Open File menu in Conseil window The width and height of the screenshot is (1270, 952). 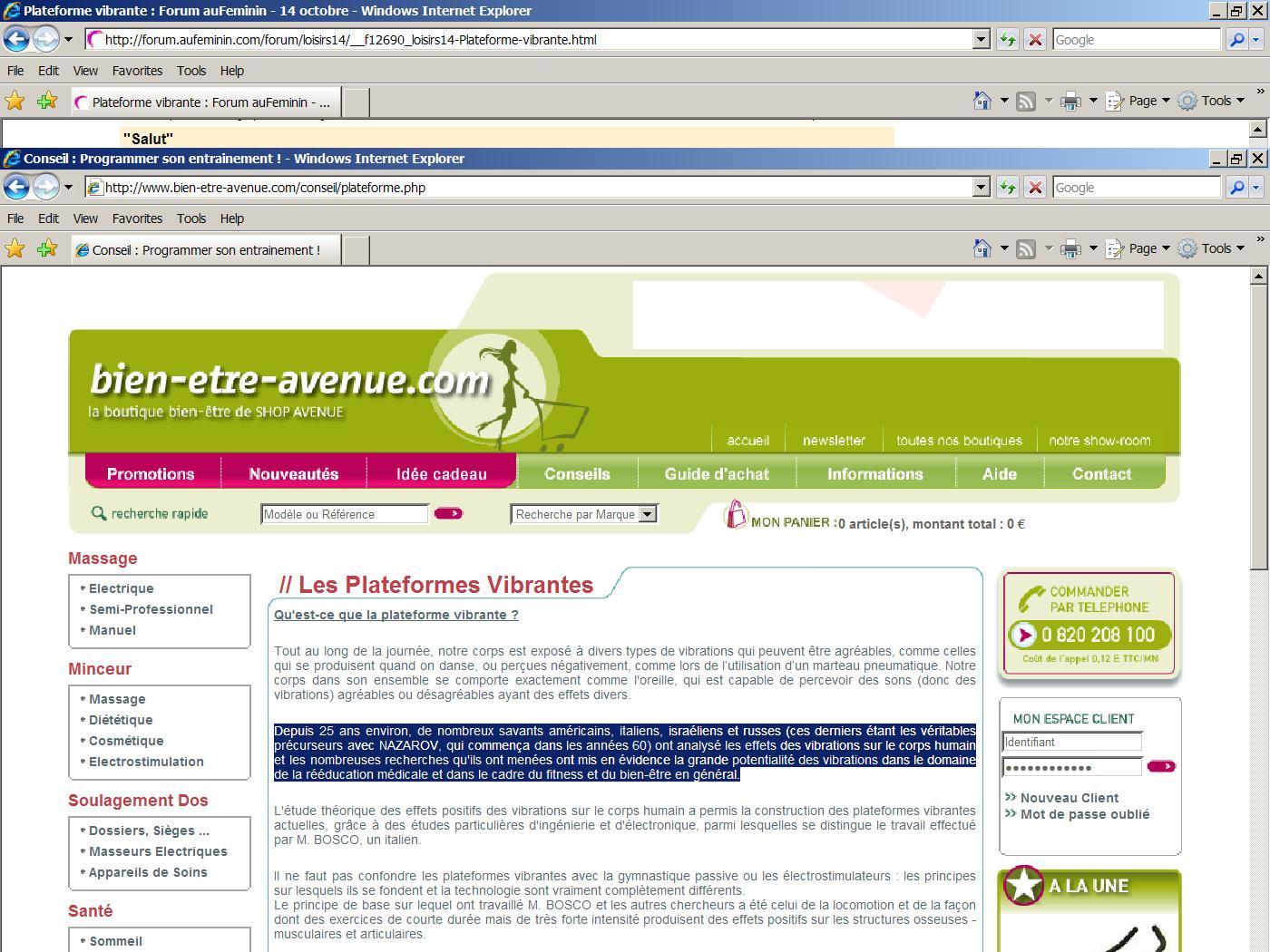pyautogui.click(x=15, y=219)
